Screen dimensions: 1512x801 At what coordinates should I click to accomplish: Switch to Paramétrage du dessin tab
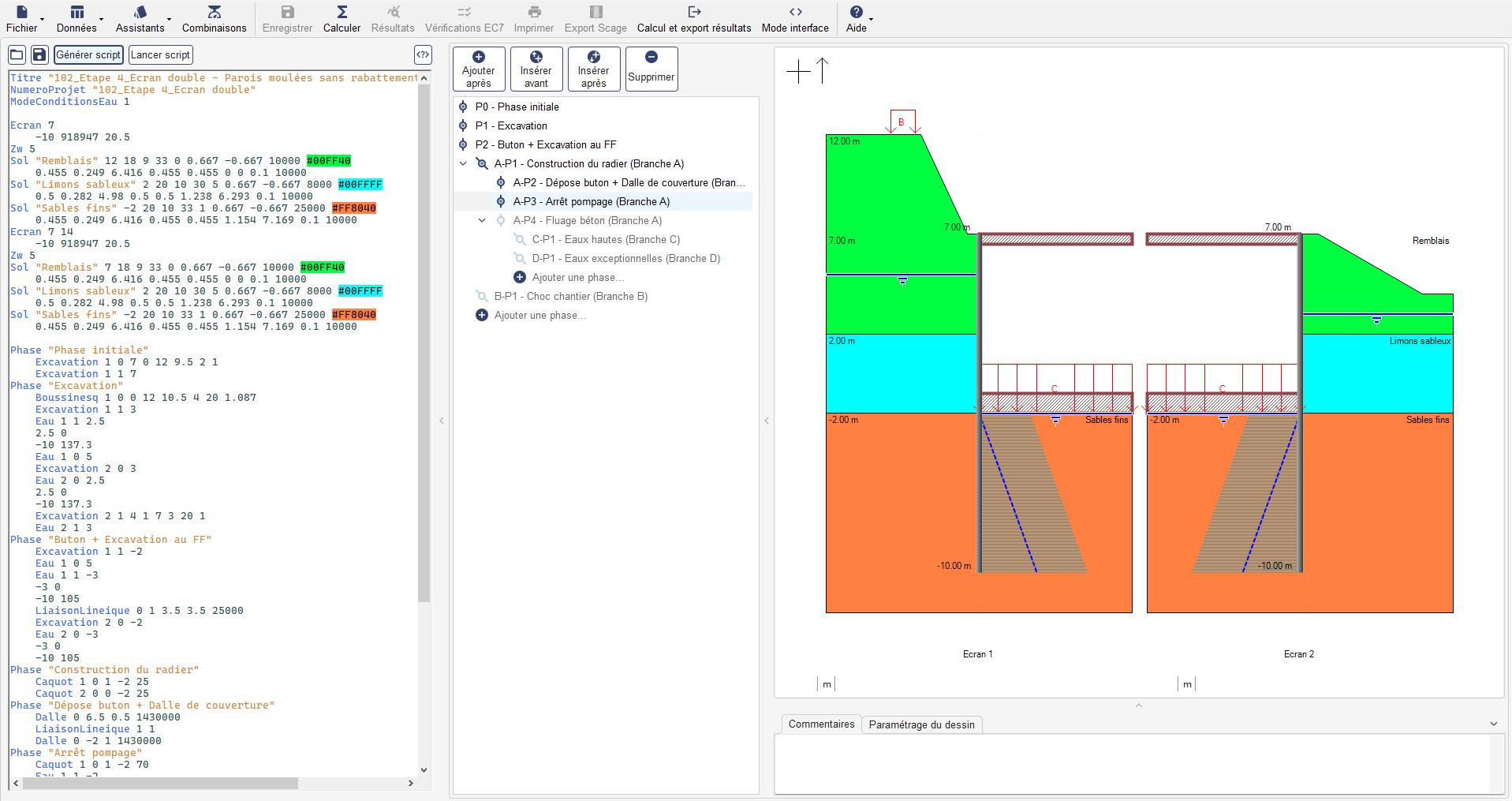921,724
